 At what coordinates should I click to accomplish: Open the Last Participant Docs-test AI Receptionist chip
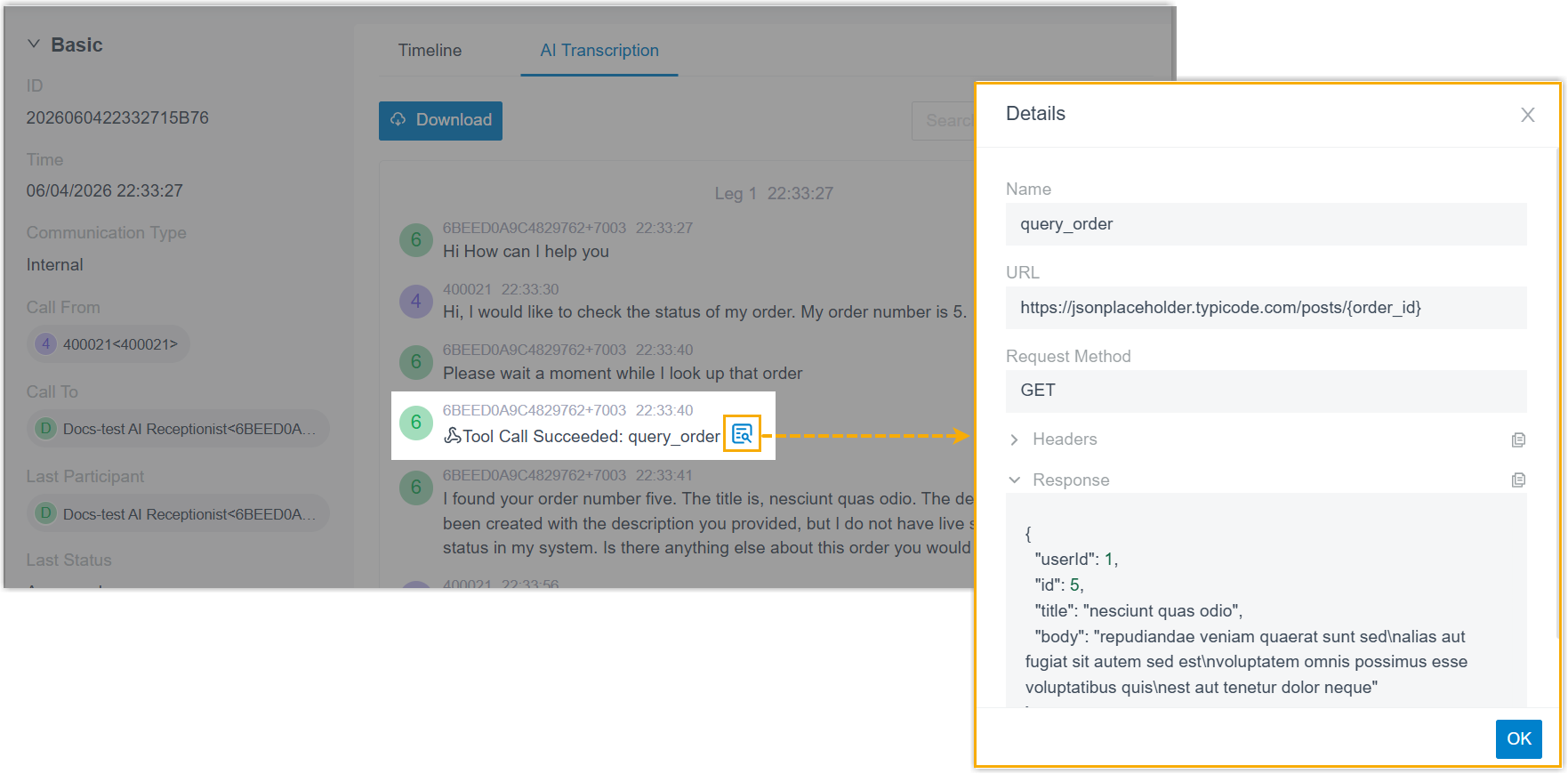[178, 513]
